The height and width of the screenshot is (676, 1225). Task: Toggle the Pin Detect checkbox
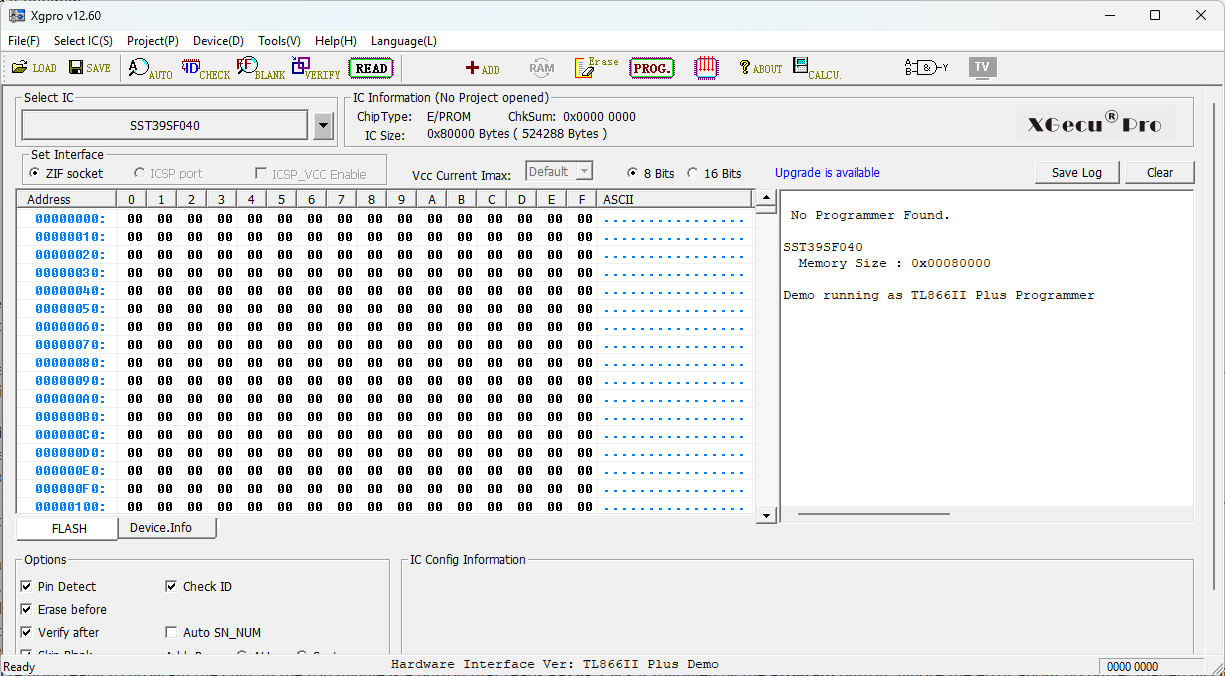tap(26, 587)
